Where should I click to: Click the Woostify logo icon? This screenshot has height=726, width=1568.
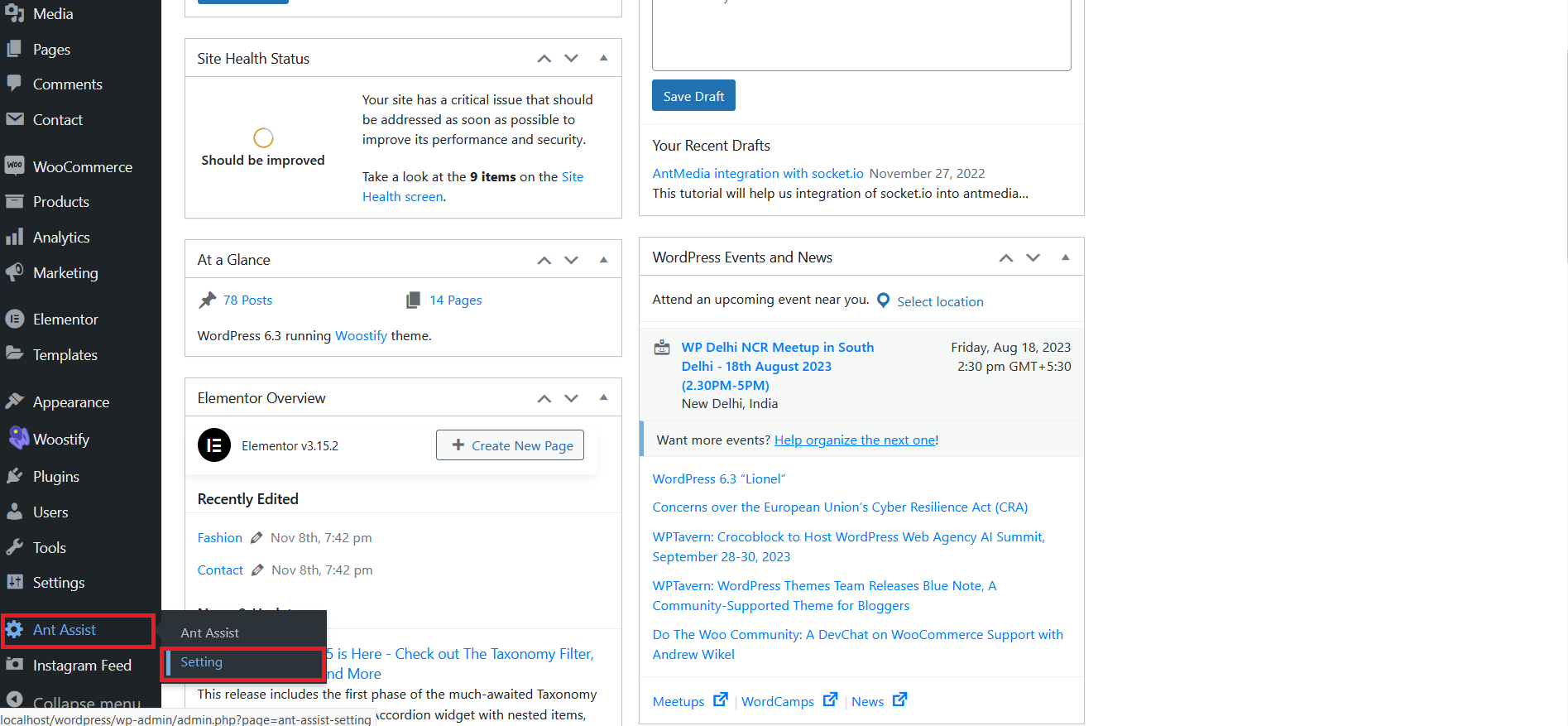[18, 437]
